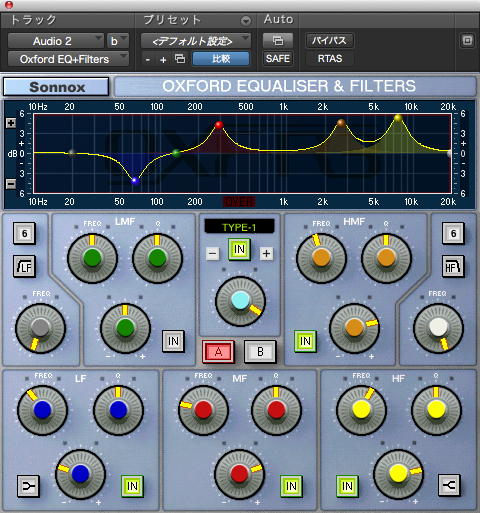Image resolution: width=480 pixels, height=513 pixels.
Task: Click the graph zoom-in plus icon
Action: pyautogui.click(x=11, y=123)
